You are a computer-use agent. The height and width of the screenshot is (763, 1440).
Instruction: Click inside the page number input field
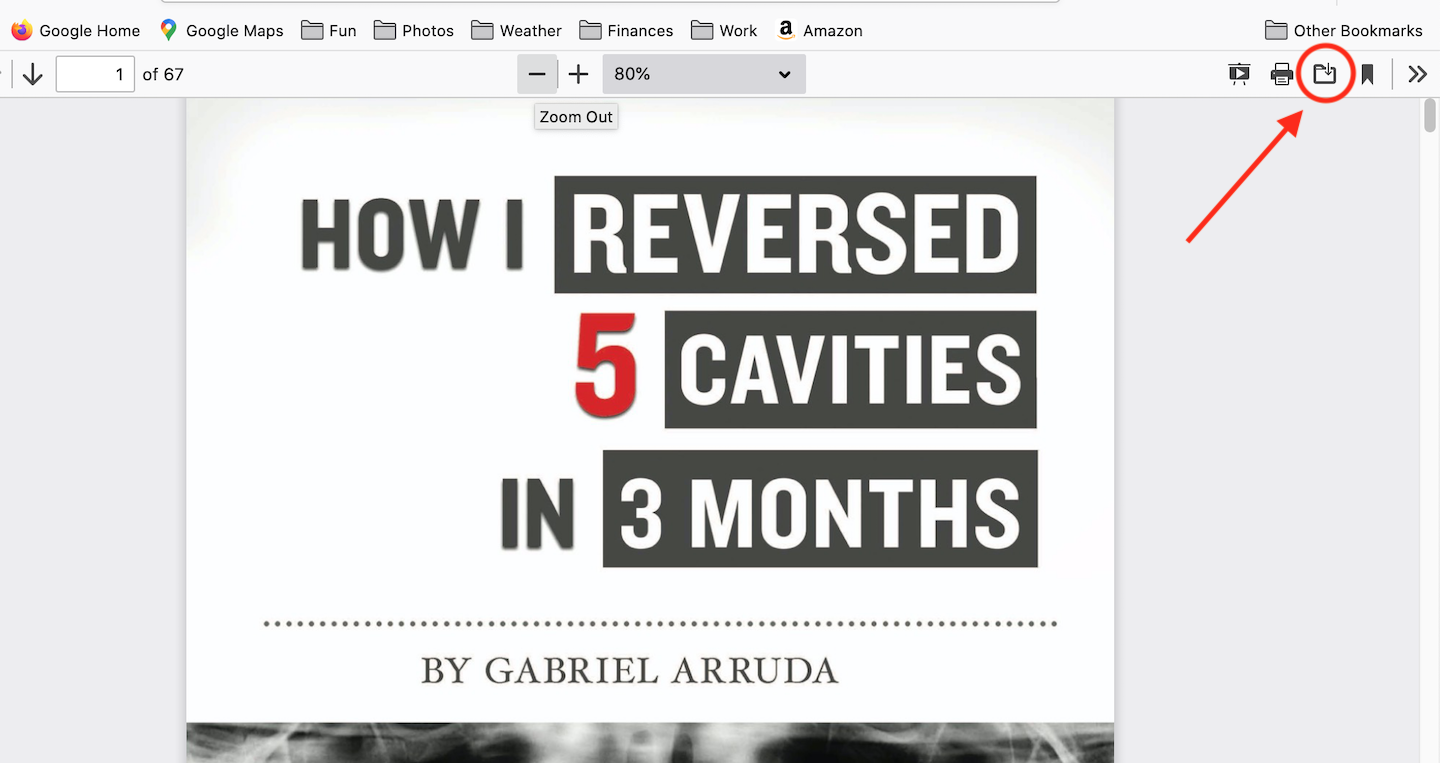click(95, 73)
